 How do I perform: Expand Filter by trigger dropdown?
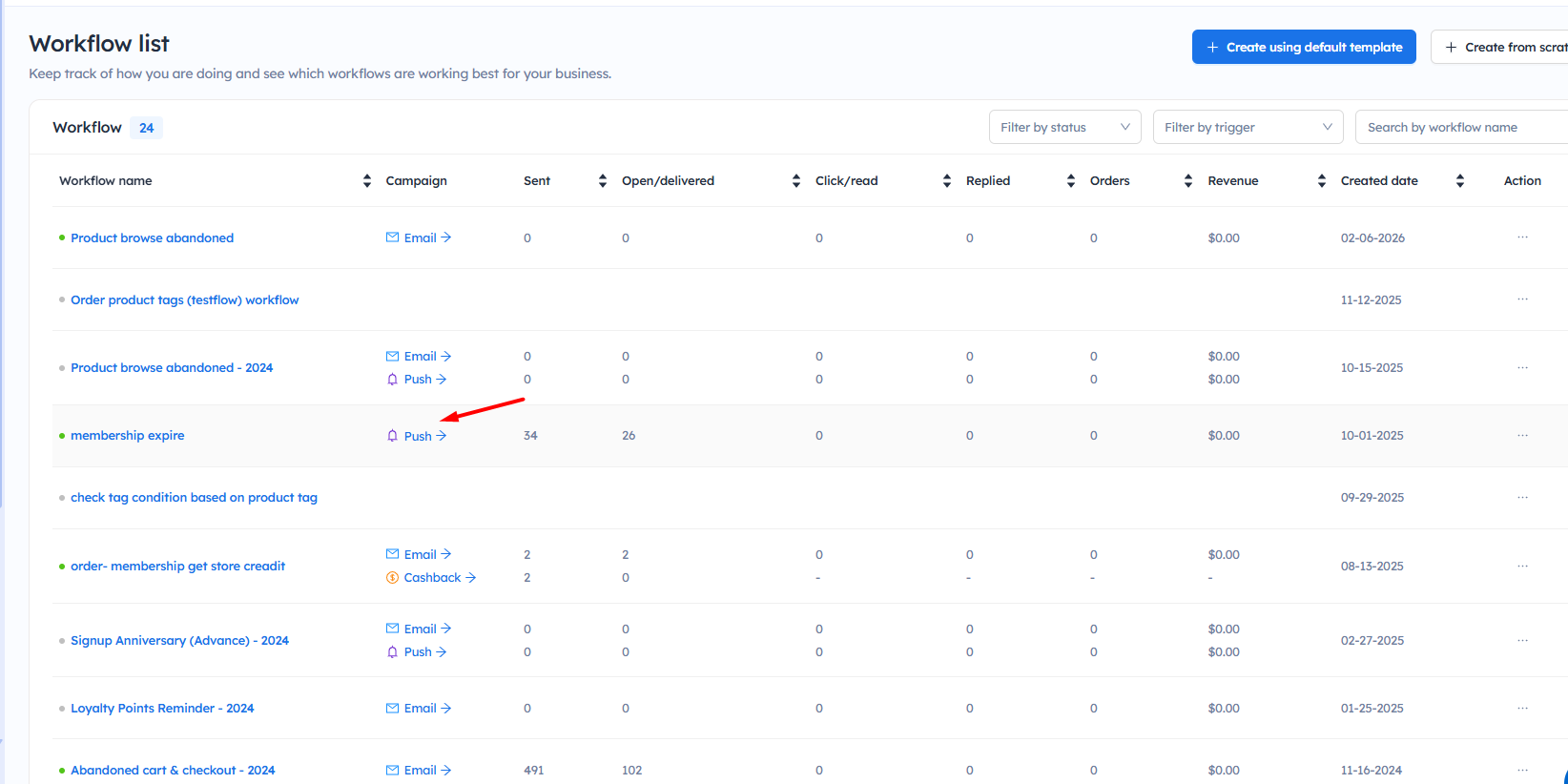(1248, 128)
